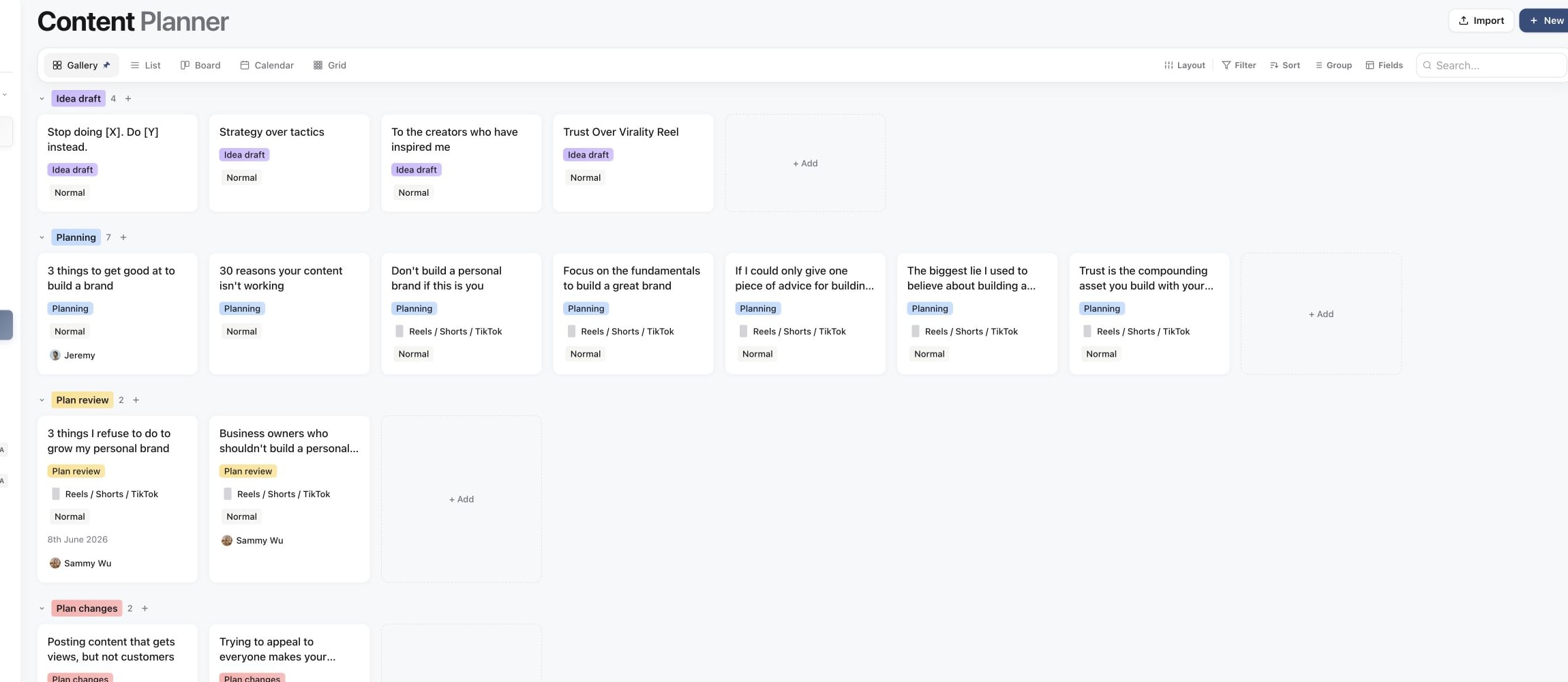
Task: Click Normal tag on To the creators card
Action: (x=413, y=193)
